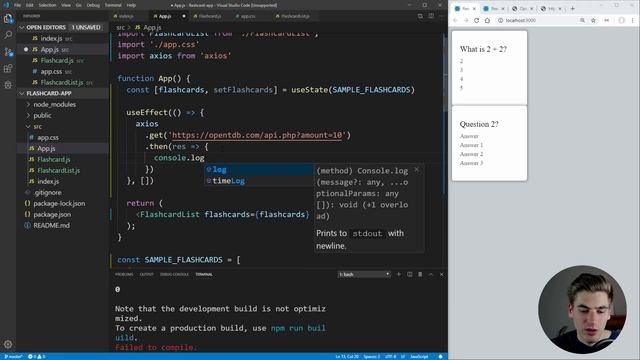
Task: Open the Selection menu
Action: (47, 5)
